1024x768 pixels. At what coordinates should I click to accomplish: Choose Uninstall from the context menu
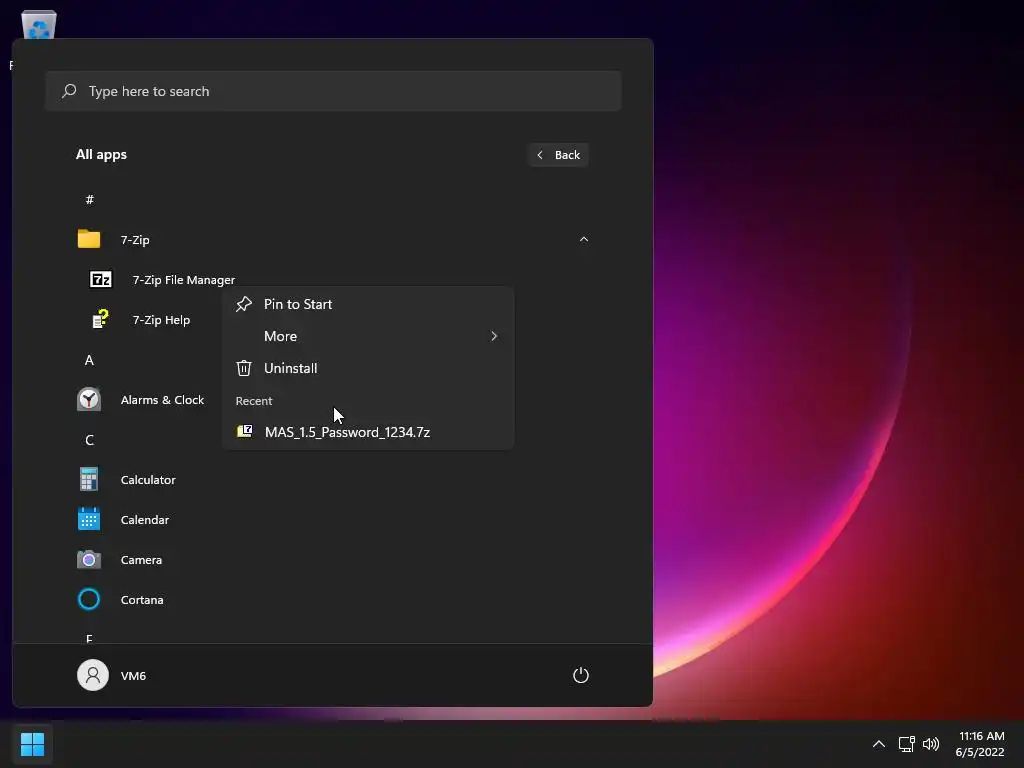pyautogui.click(x=368, y=368)
